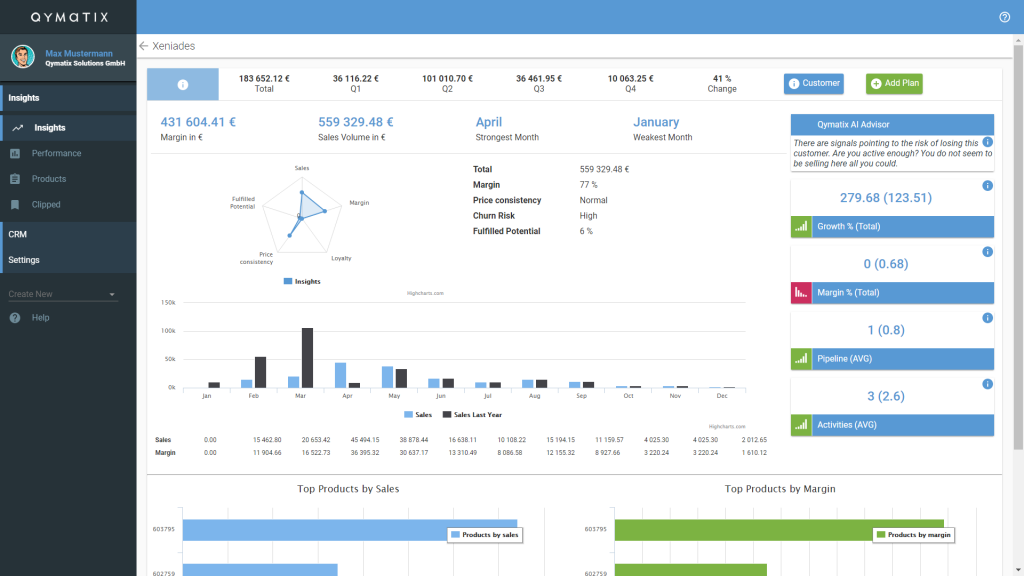
Task: Expand the Create New dropdown
Action: [62, 295]
